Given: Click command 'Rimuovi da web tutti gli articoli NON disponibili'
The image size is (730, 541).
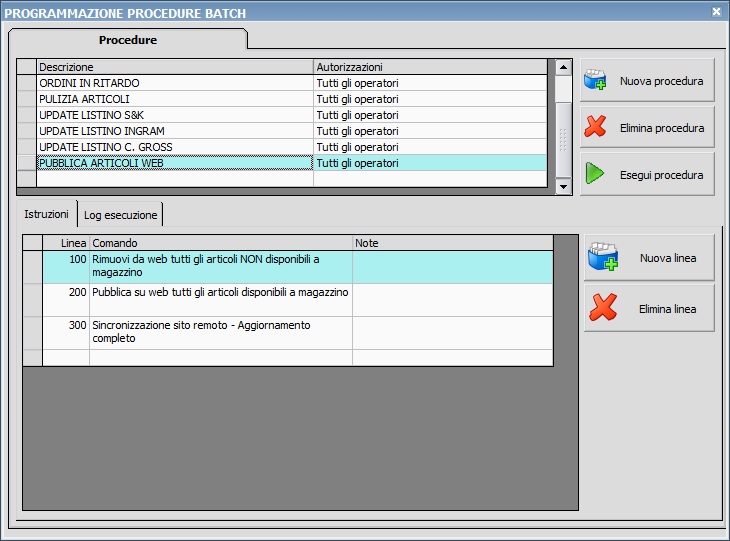Looking at the screenshot, I should (x=221, y=267).
